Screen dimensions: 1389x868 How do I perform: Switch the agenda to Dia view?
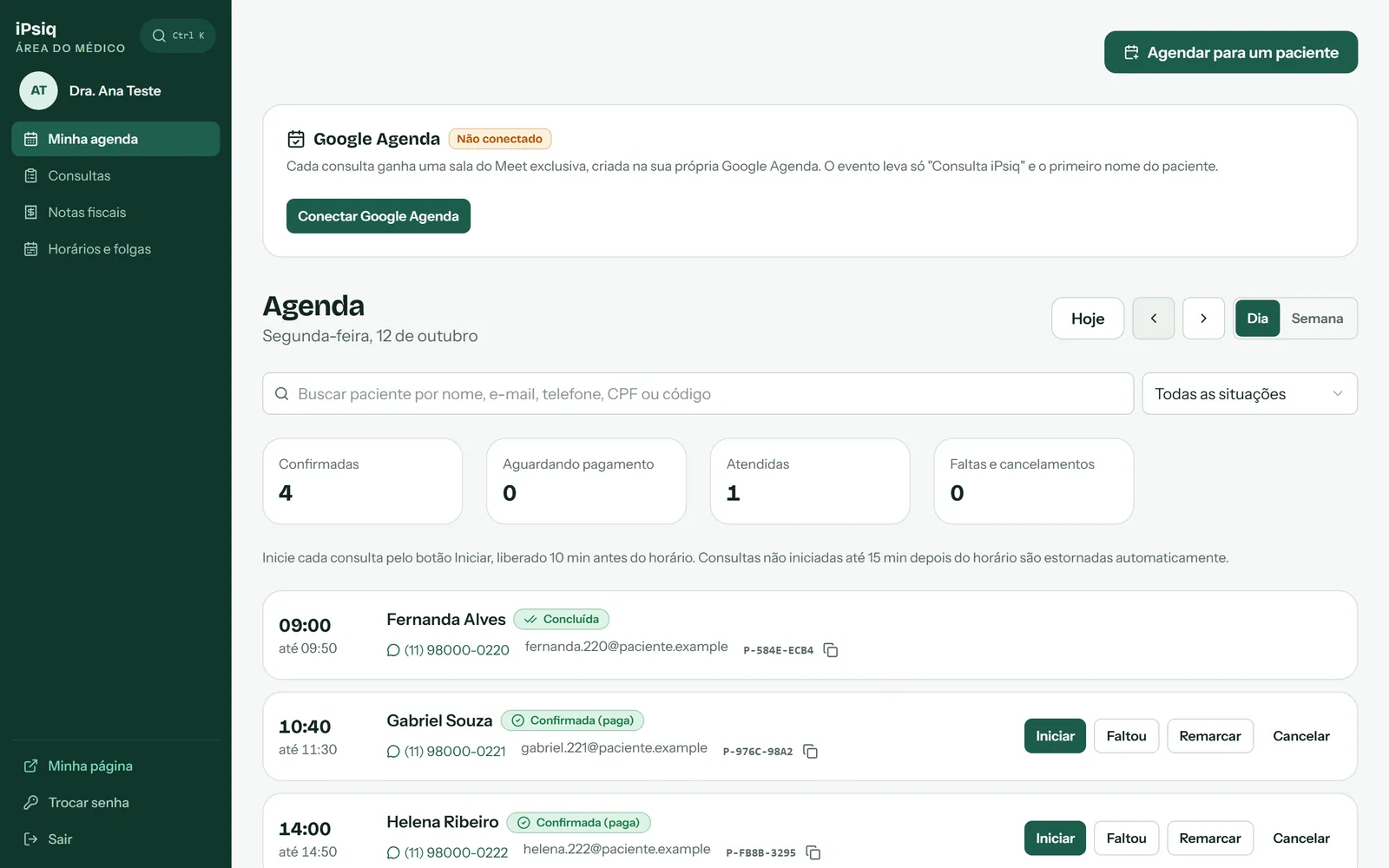(1258, 319)
